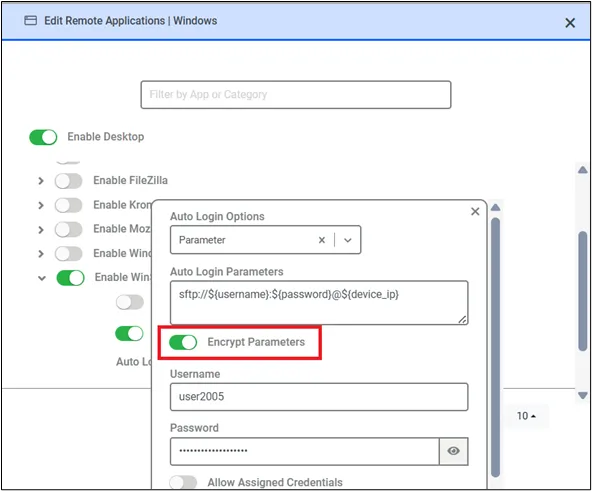This screenshot has width=592, height=491.
Task: Toggle the grey switch under Enable Win
Action: 130,303
